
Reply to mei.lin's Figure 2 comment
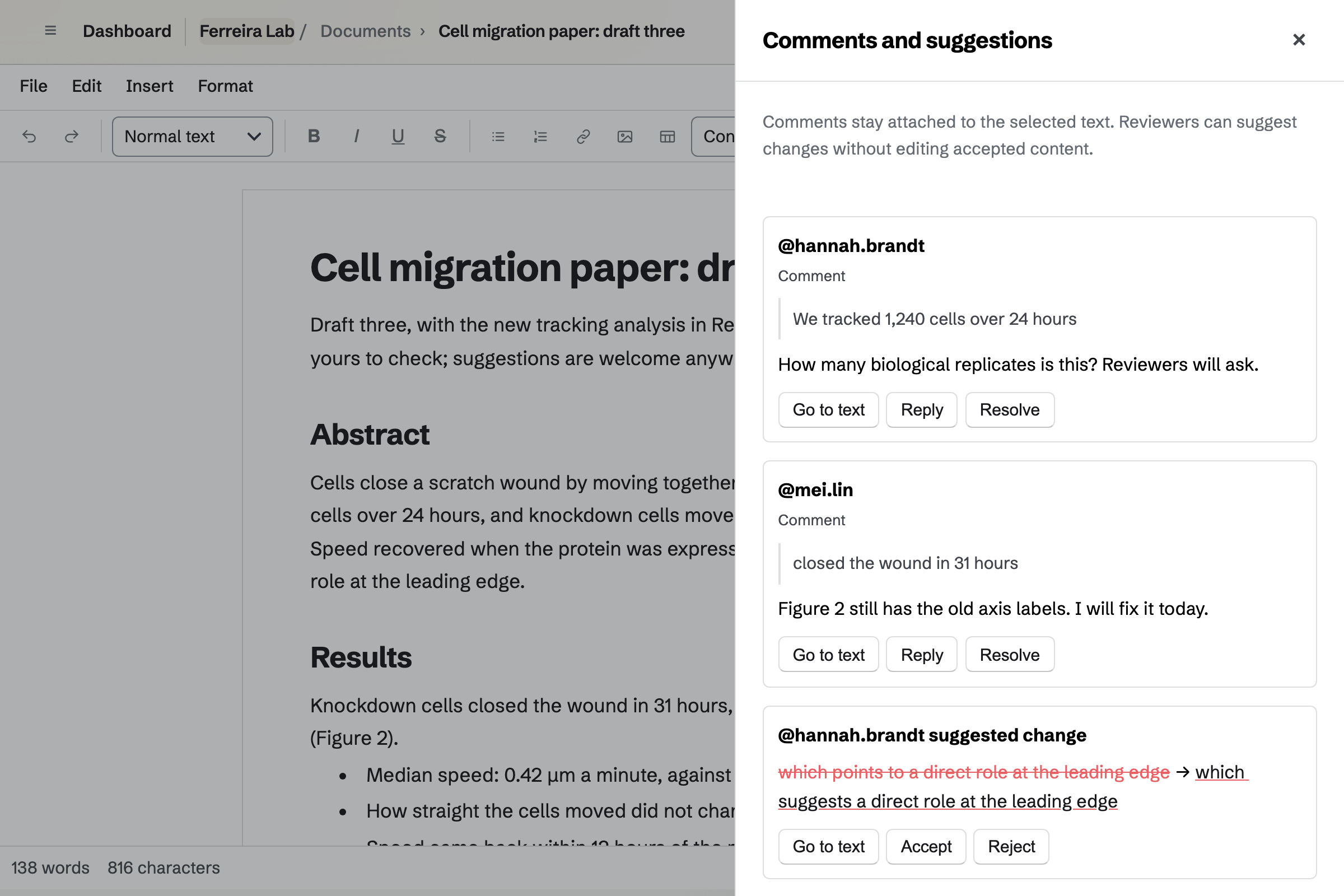[x=922, y=654]
